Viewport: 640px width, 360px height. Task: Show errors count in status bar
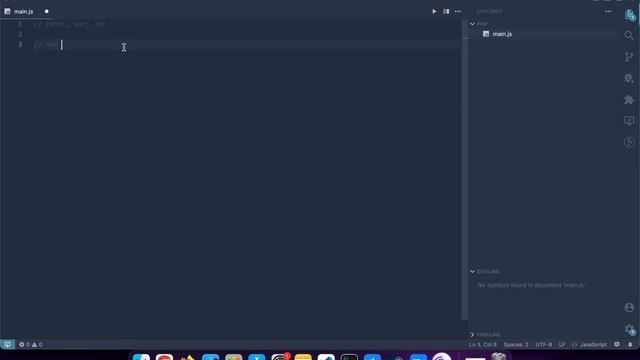click(24, 344)
